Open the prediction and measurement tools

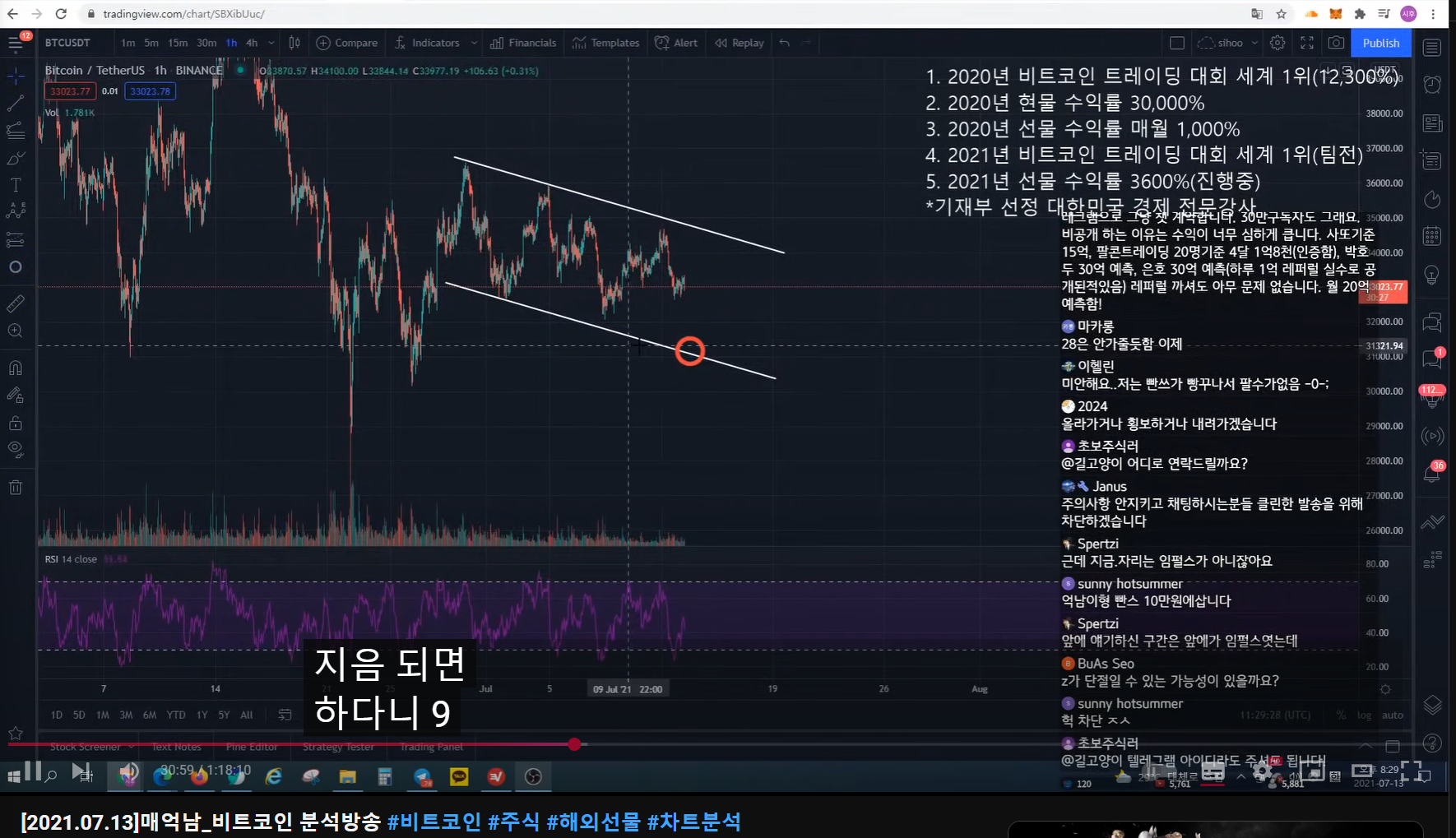click(x=16, y=239)
